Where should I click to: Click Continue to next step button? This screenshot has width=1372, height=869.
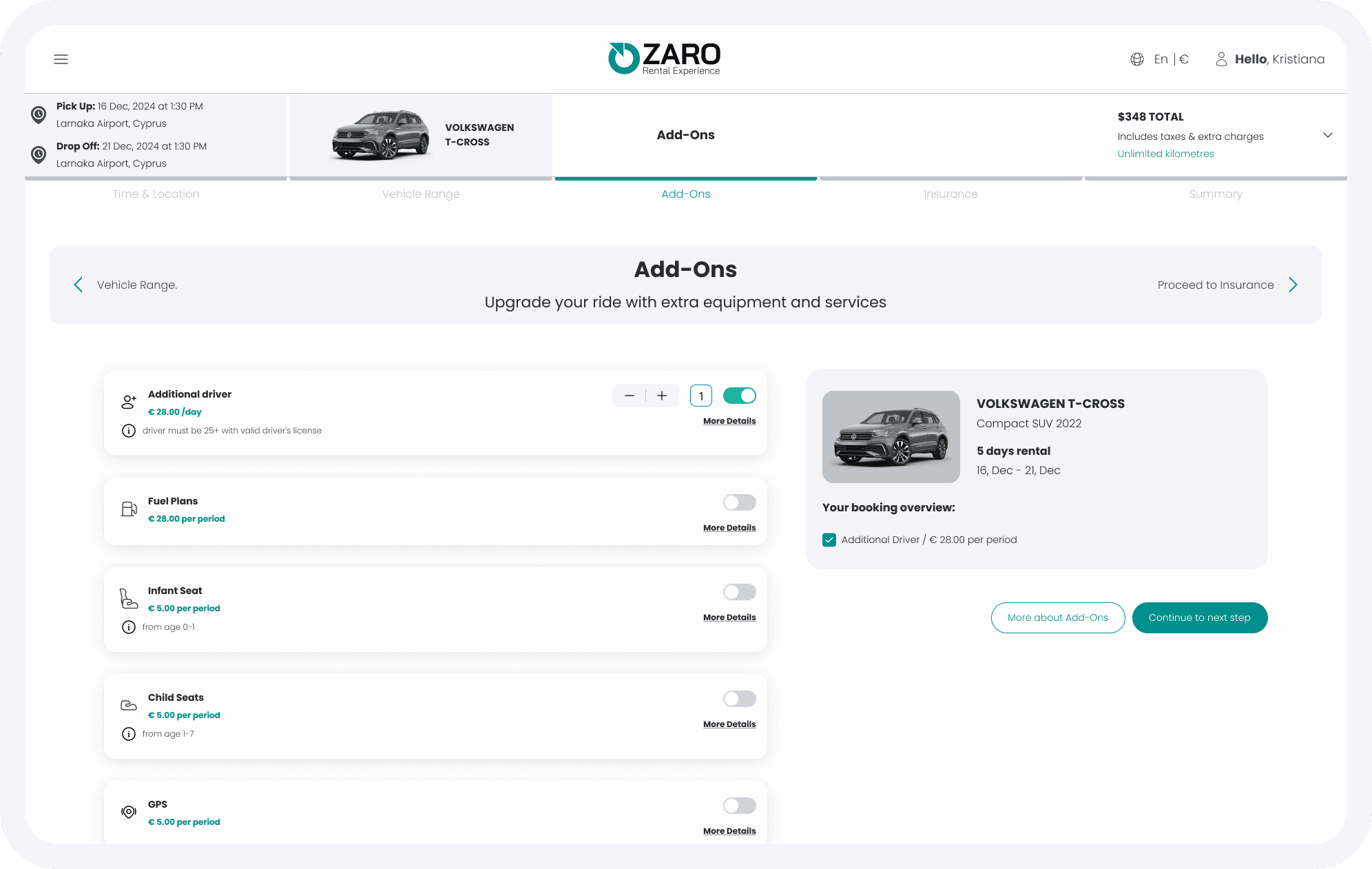(x=1199, y=617)
